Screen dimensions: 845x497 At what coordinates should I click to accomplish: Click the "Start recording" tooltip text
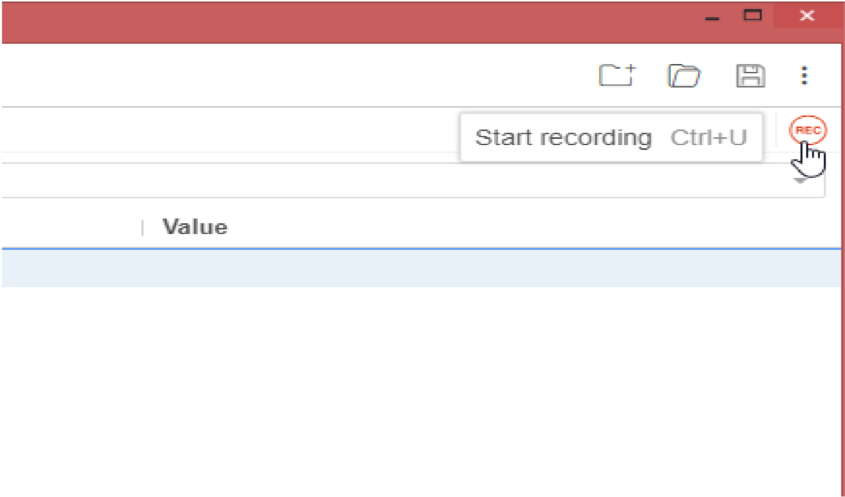pyautogui.click(x=563, y=137)
